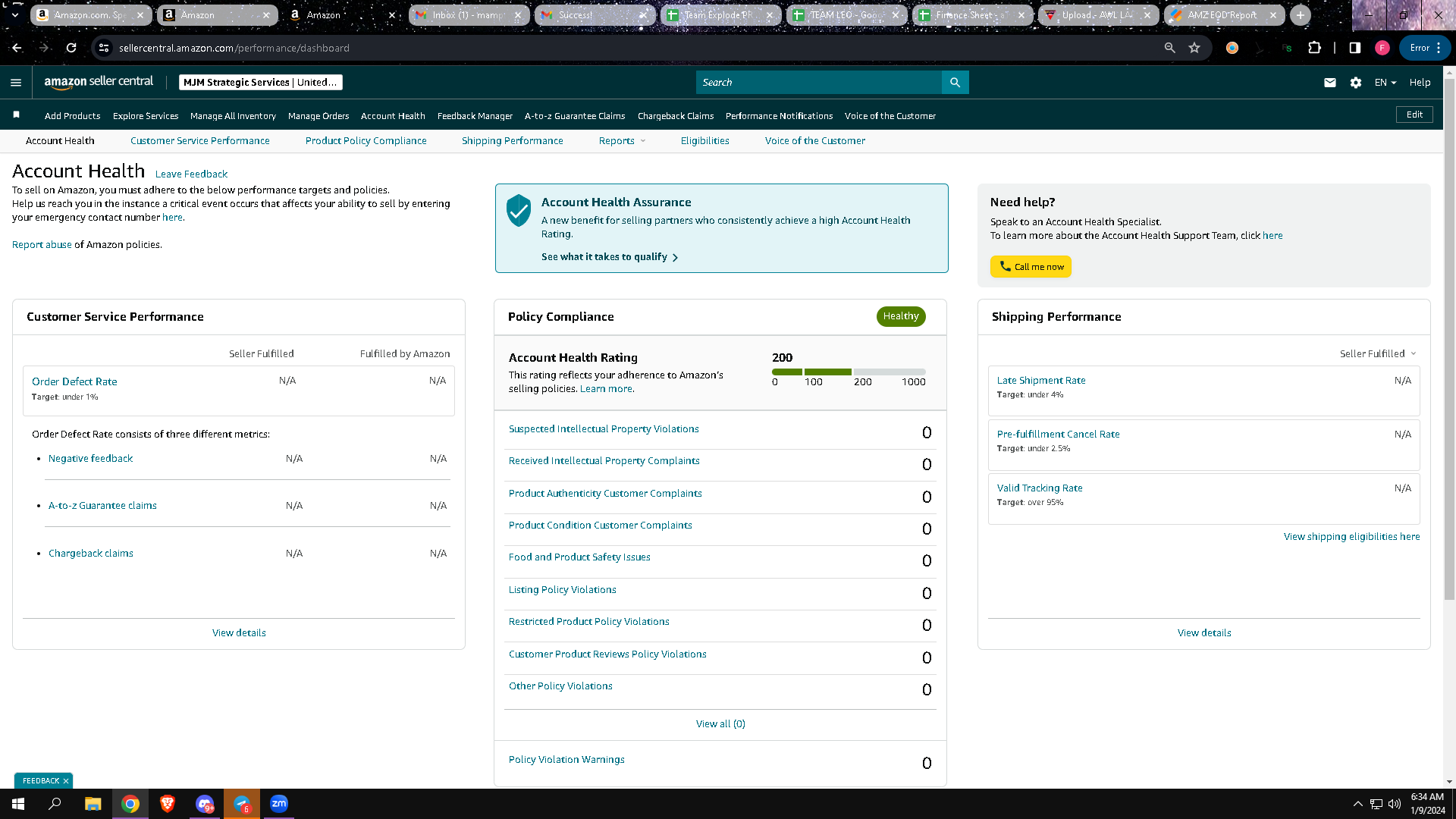This screenshot has height=819, width=1456.
Task: Click the browser back arrow
Action: coord(17,48)
